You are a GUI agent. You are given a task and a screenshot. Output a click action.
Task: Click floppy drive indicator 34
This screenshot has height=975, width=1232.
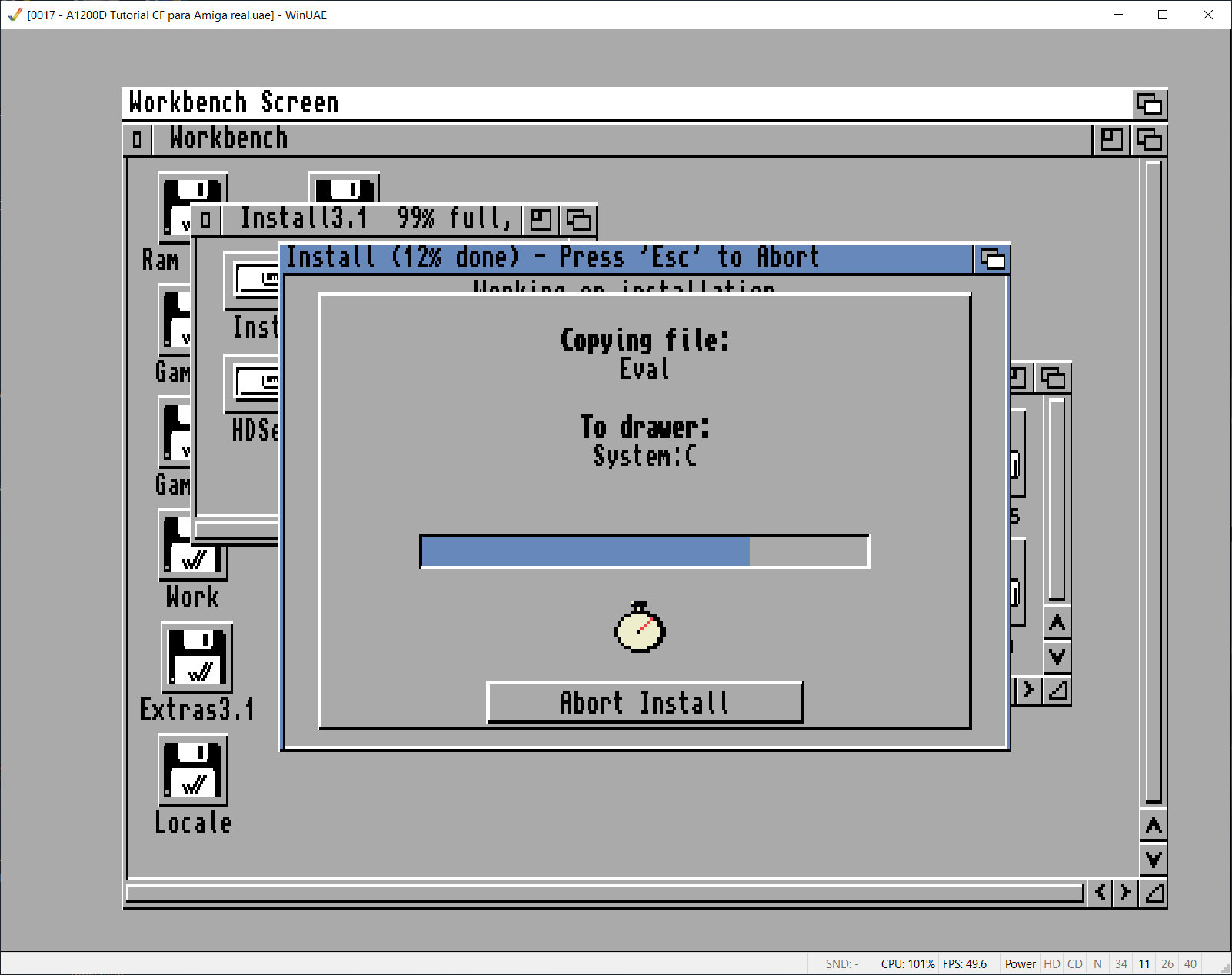click(1121, 964)
